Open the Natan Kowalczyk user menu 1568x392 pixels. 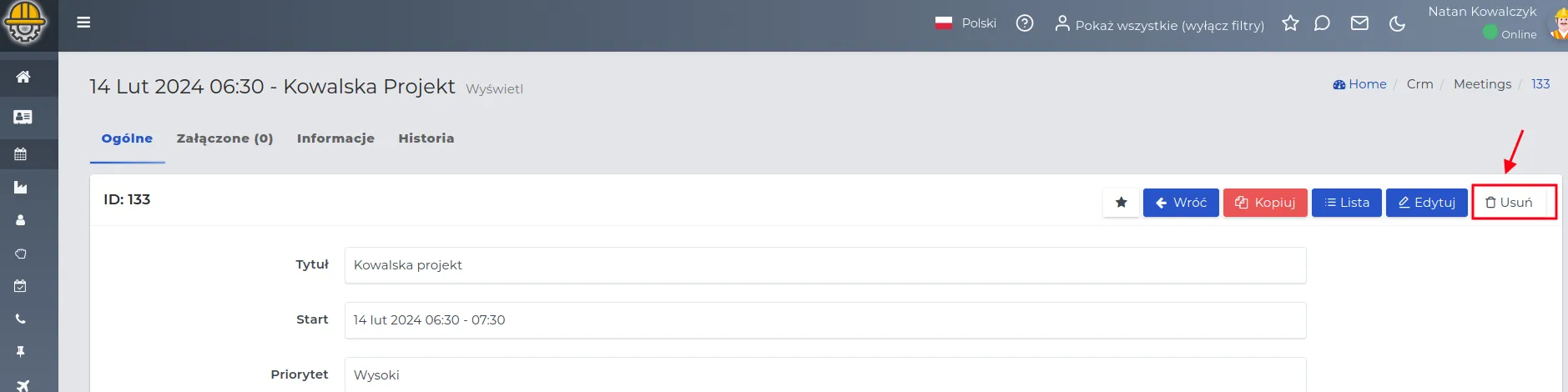1482,12
